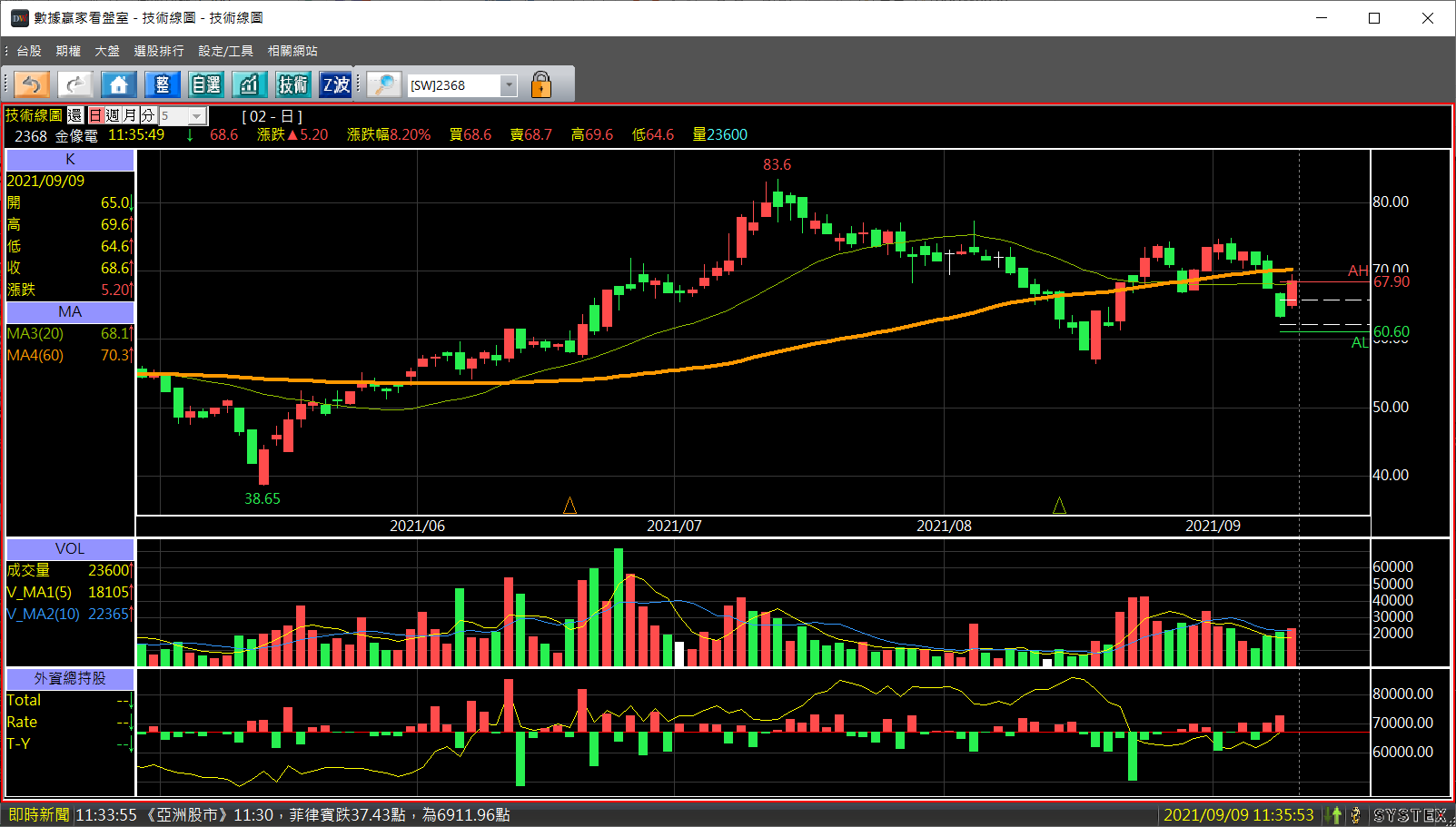1456x827 pixels.
Task: Click the 漲跌幅8.20% quote field
Action: pyautogui.click(x=389, y=134)
